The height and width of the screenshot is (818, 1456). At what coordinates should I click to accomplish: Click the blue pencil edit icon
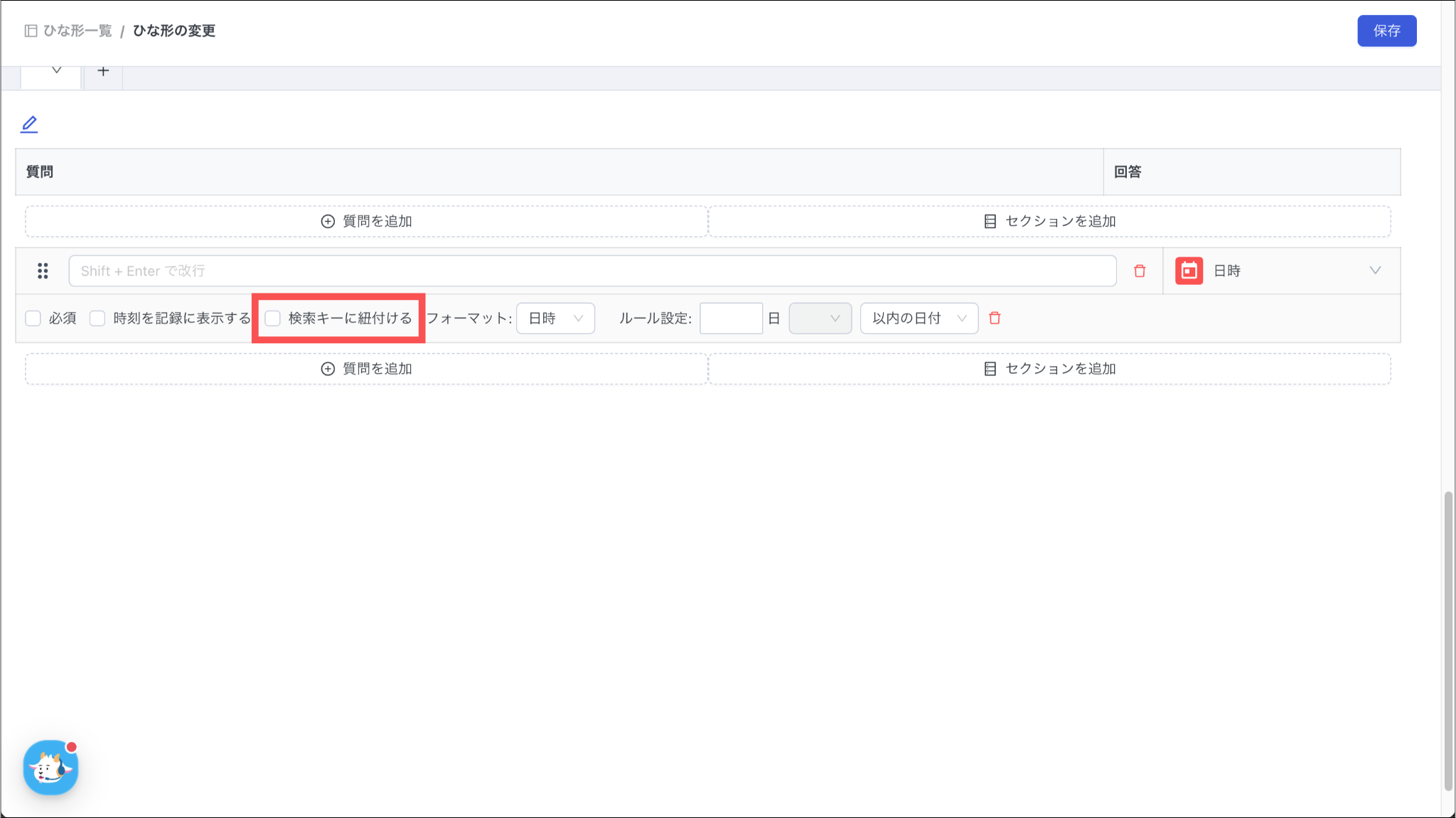pyautogui.click(x=29, y=124)
